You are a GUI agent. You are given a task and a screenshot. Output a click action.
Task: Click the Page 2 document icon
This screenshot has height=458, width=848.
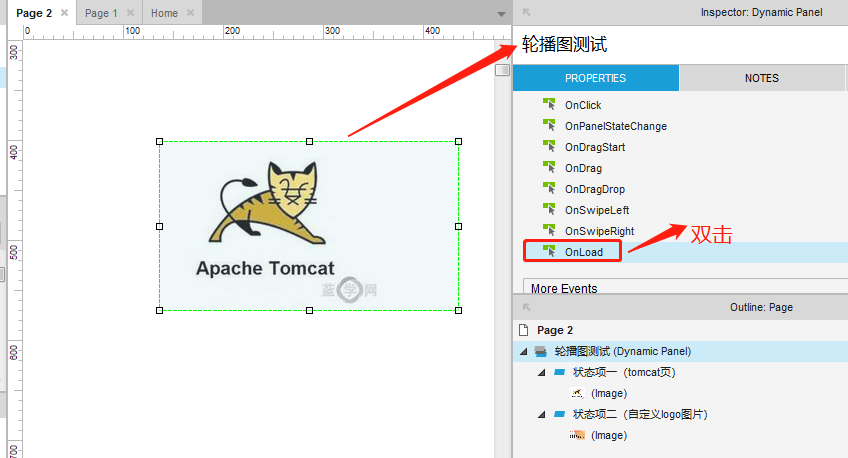tap(524, 330)
